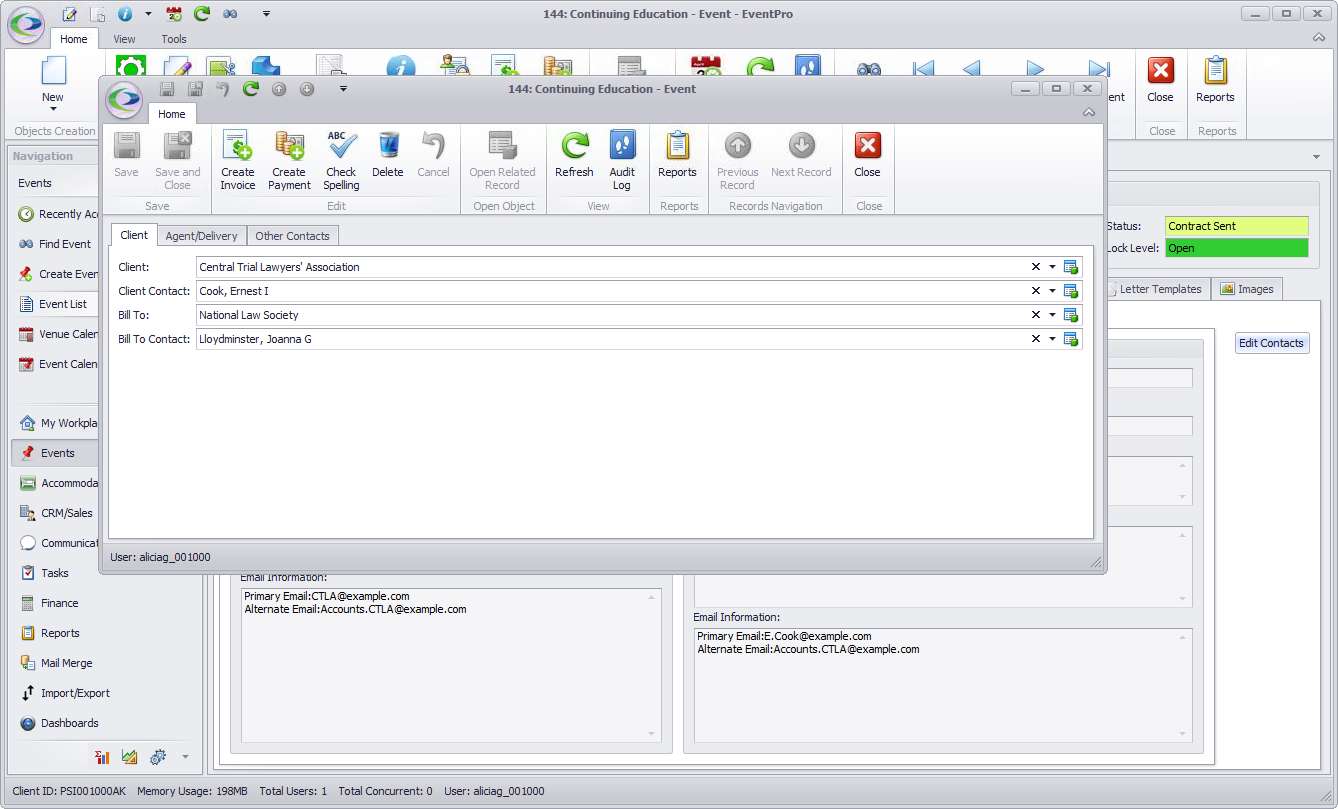The image size is (1338, 809).
Task: Open dialog quick access toolbar customize arrow
Action: pos(343,89)
